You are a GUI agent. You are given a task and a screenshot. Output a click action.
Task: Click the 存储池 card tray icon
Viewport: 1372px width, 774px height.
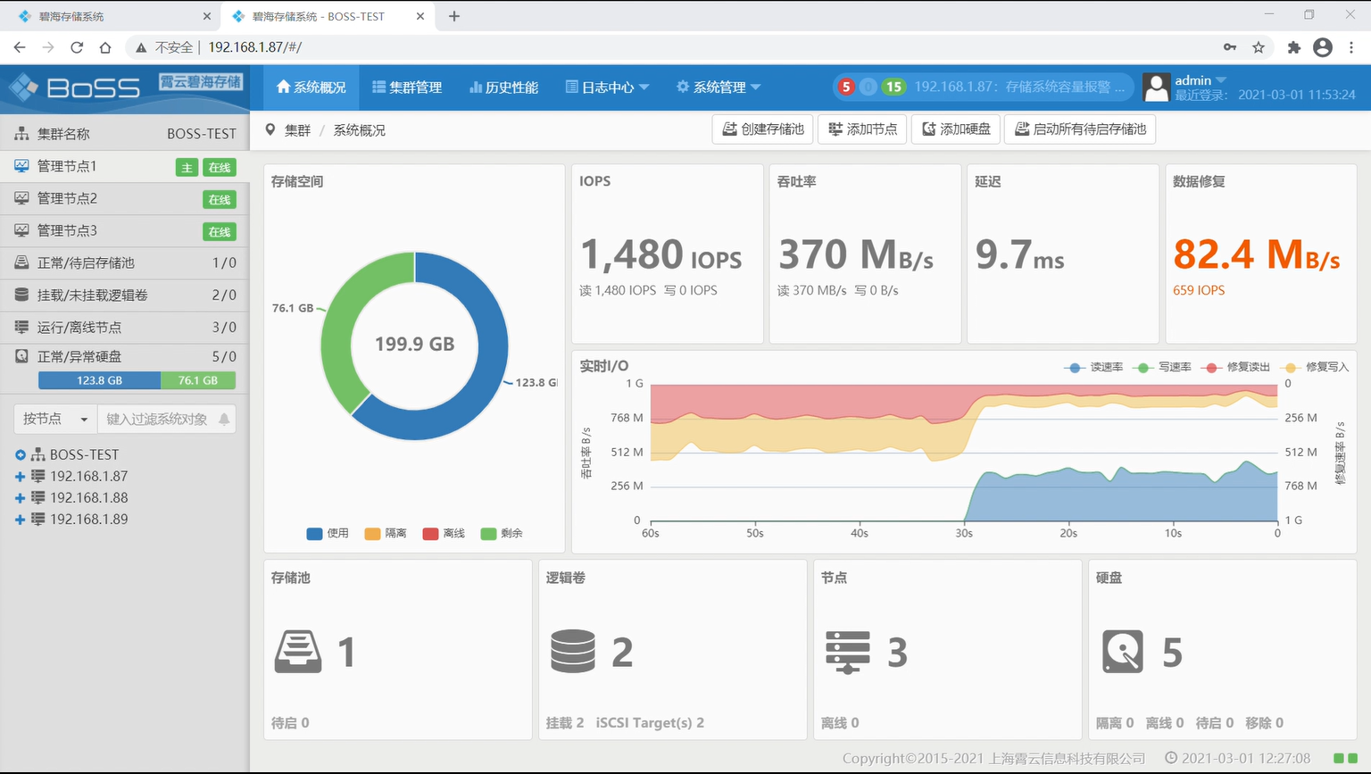[298, 652]
